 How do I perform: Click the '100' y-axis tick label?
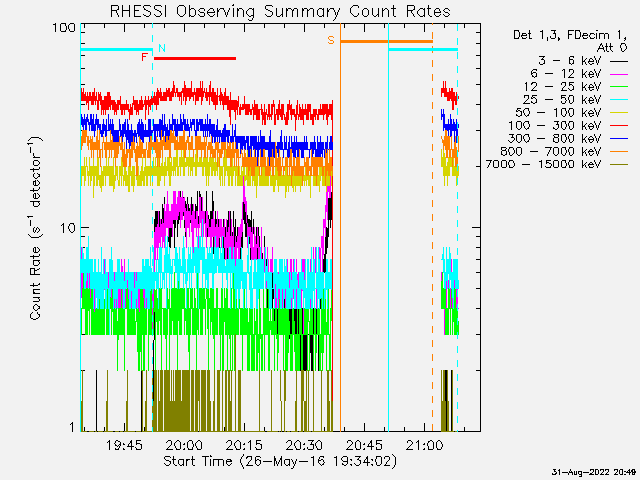click(64, 28)
